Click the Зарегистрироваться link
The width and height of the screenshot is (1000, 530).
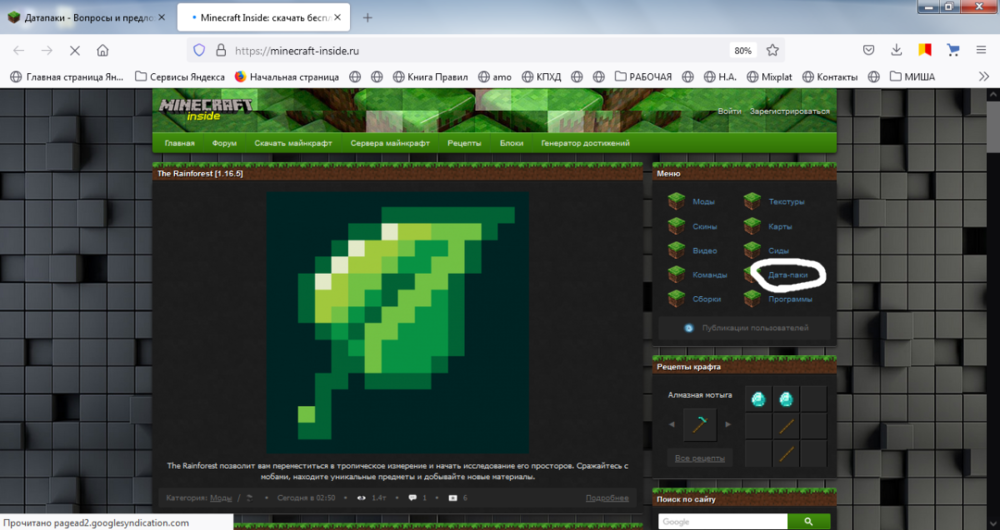tap(790, 111)
